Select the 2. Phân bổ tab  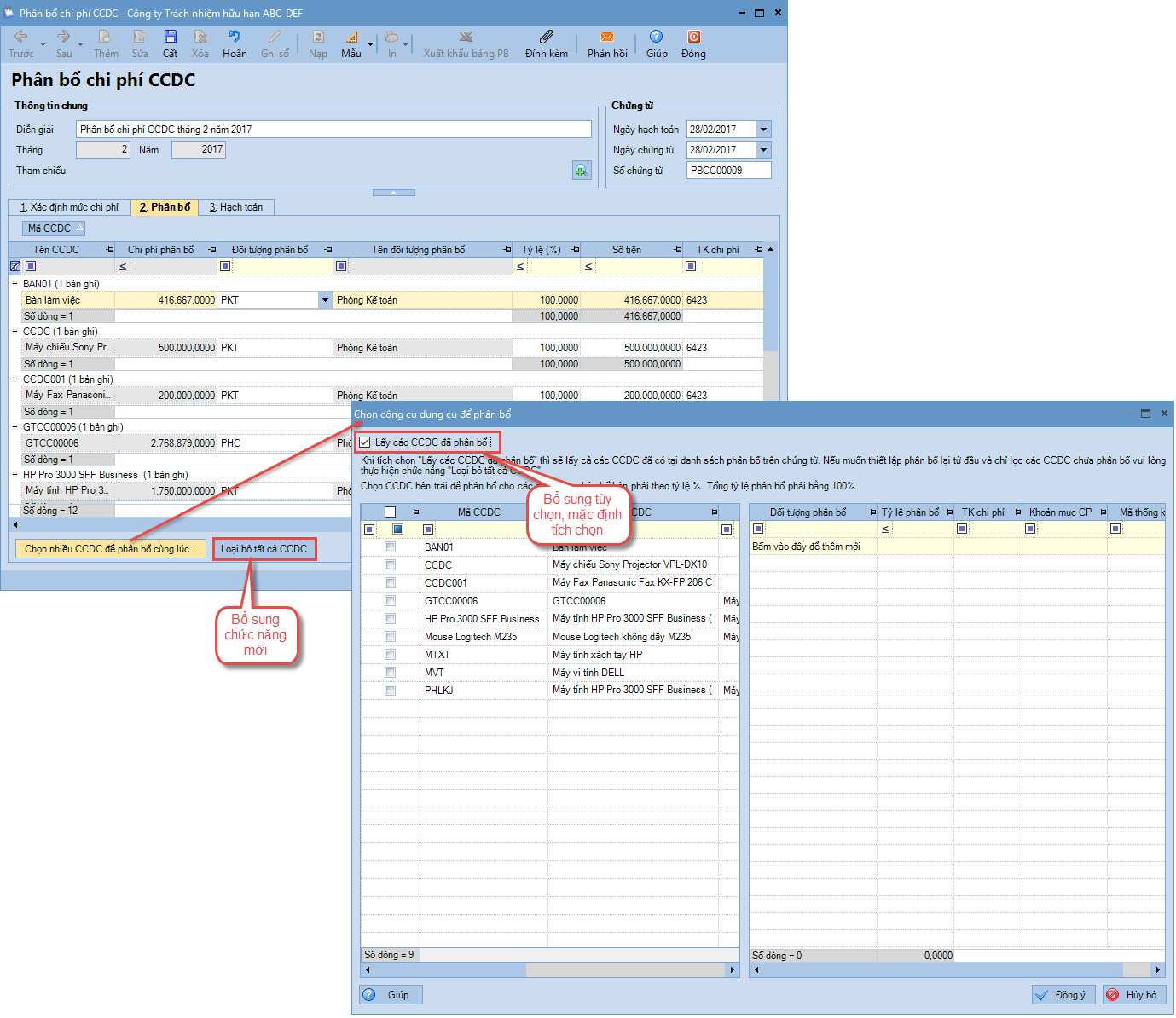point(165,207)
